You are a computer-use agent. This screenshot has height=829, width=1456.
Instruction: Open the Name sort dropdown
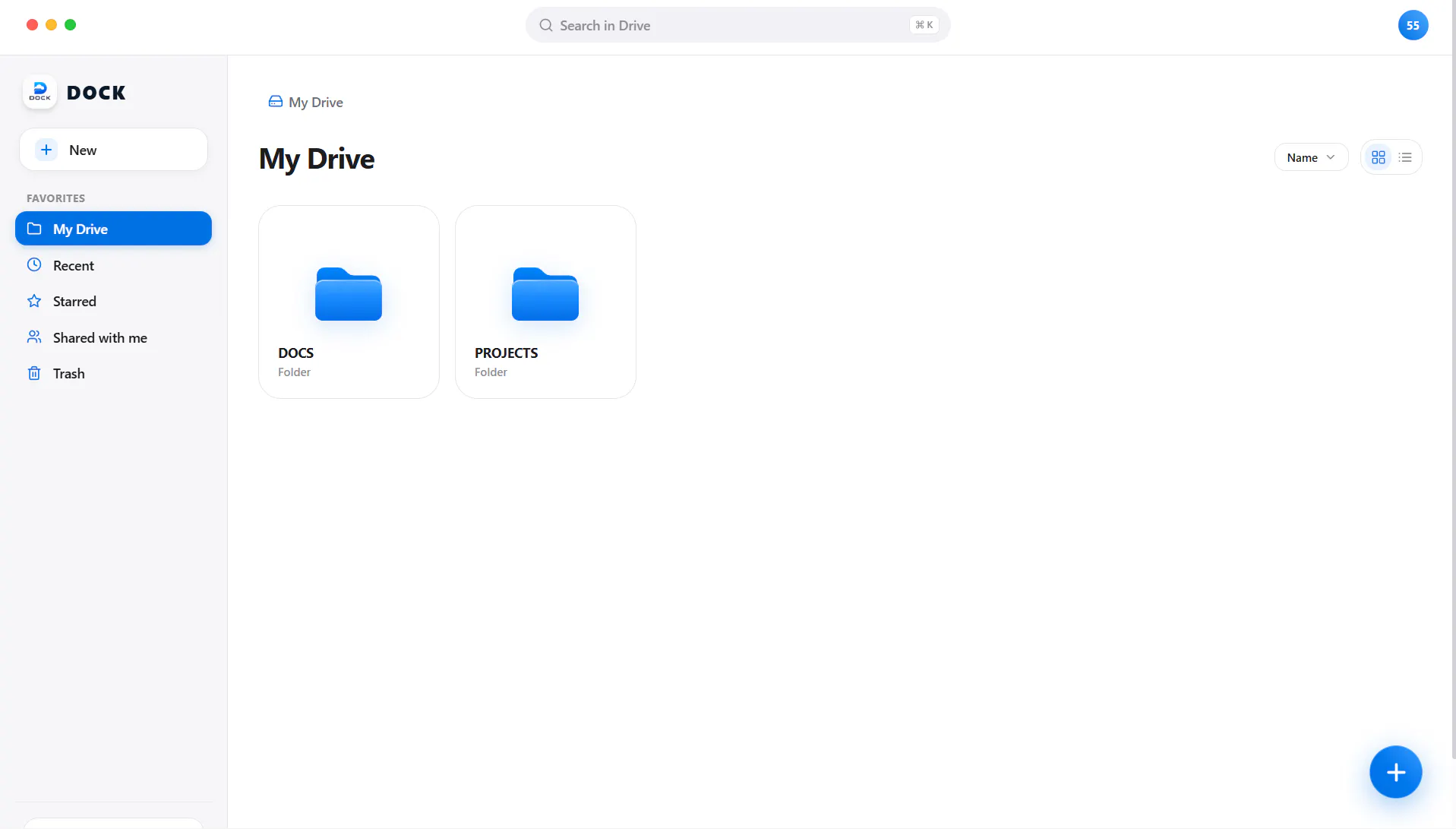click(x=1311, y=157)
